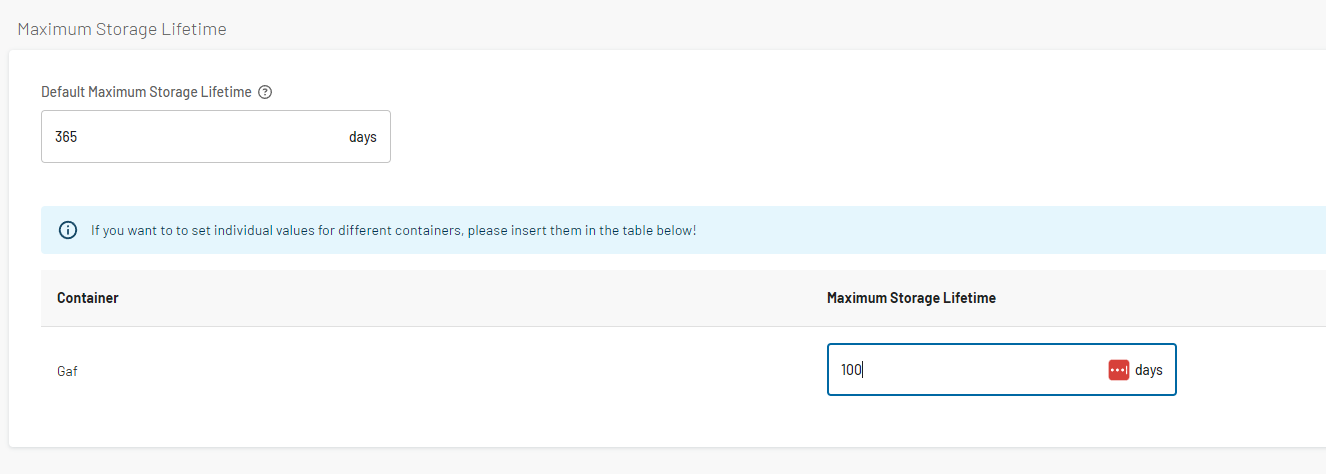Click the Default Maximum Storage Lifetime label text
Viewport: 1326px width, 474px height.
tap(146, 92)
